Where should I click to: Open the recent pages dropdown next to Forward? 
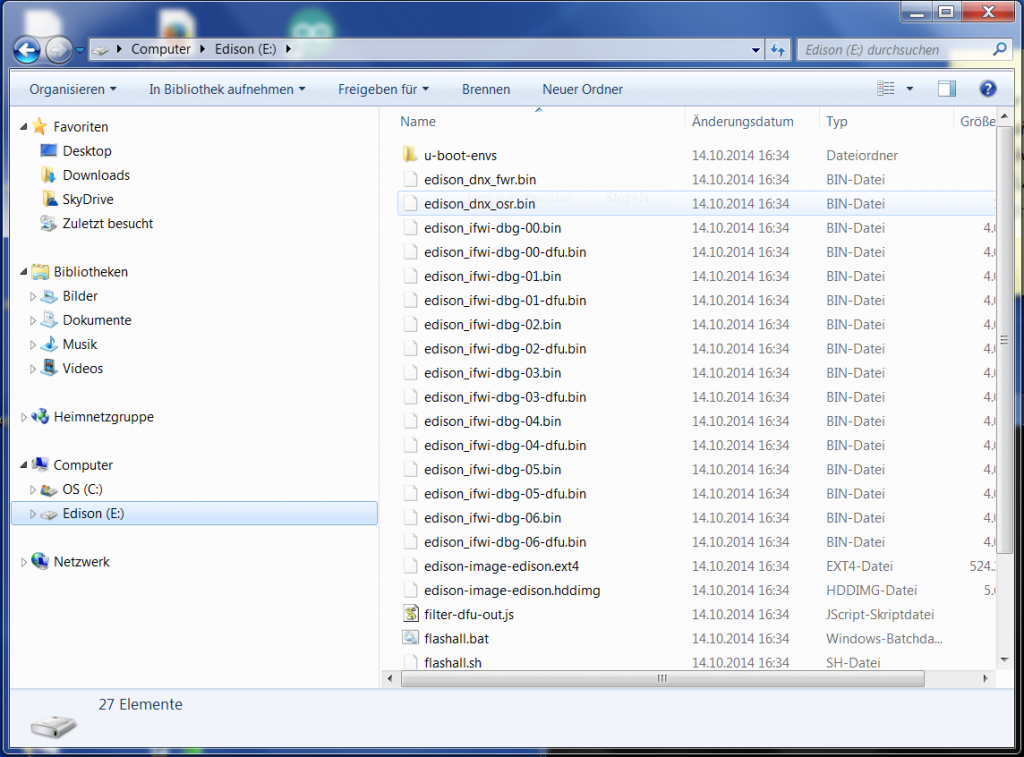80,50
